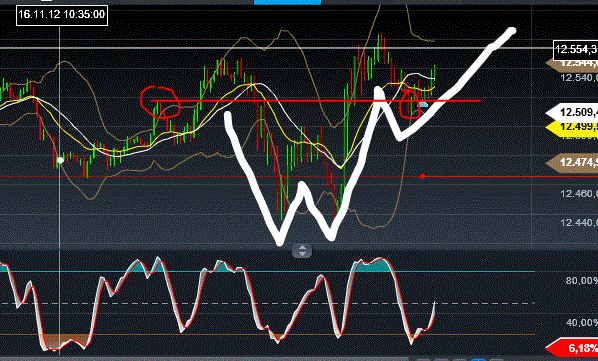Select the brown 12.474,9 price tag
This screenshot has width=598, height=361.
(573, 163)
